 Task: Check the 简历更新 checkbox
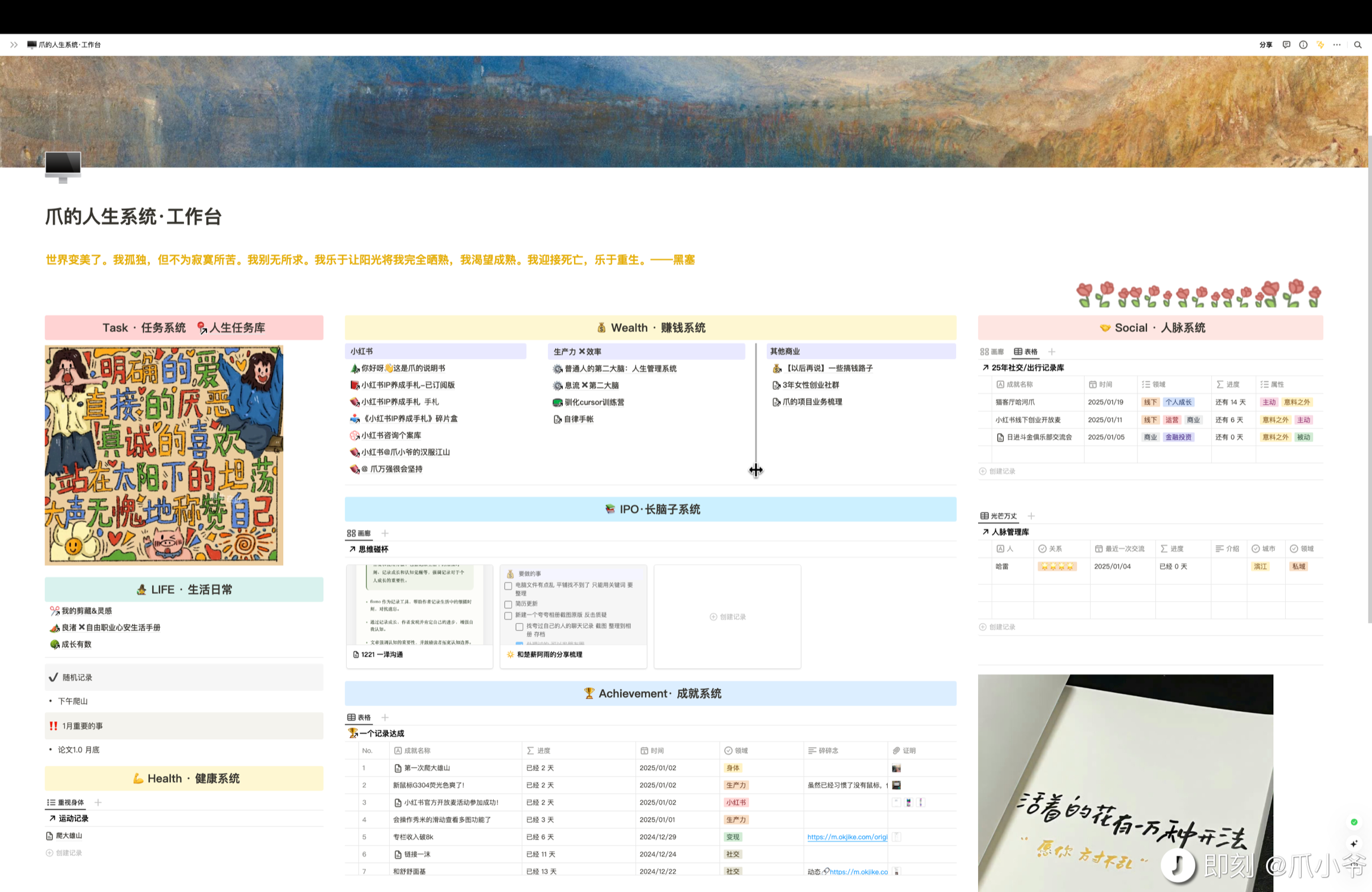coord(508,604)
